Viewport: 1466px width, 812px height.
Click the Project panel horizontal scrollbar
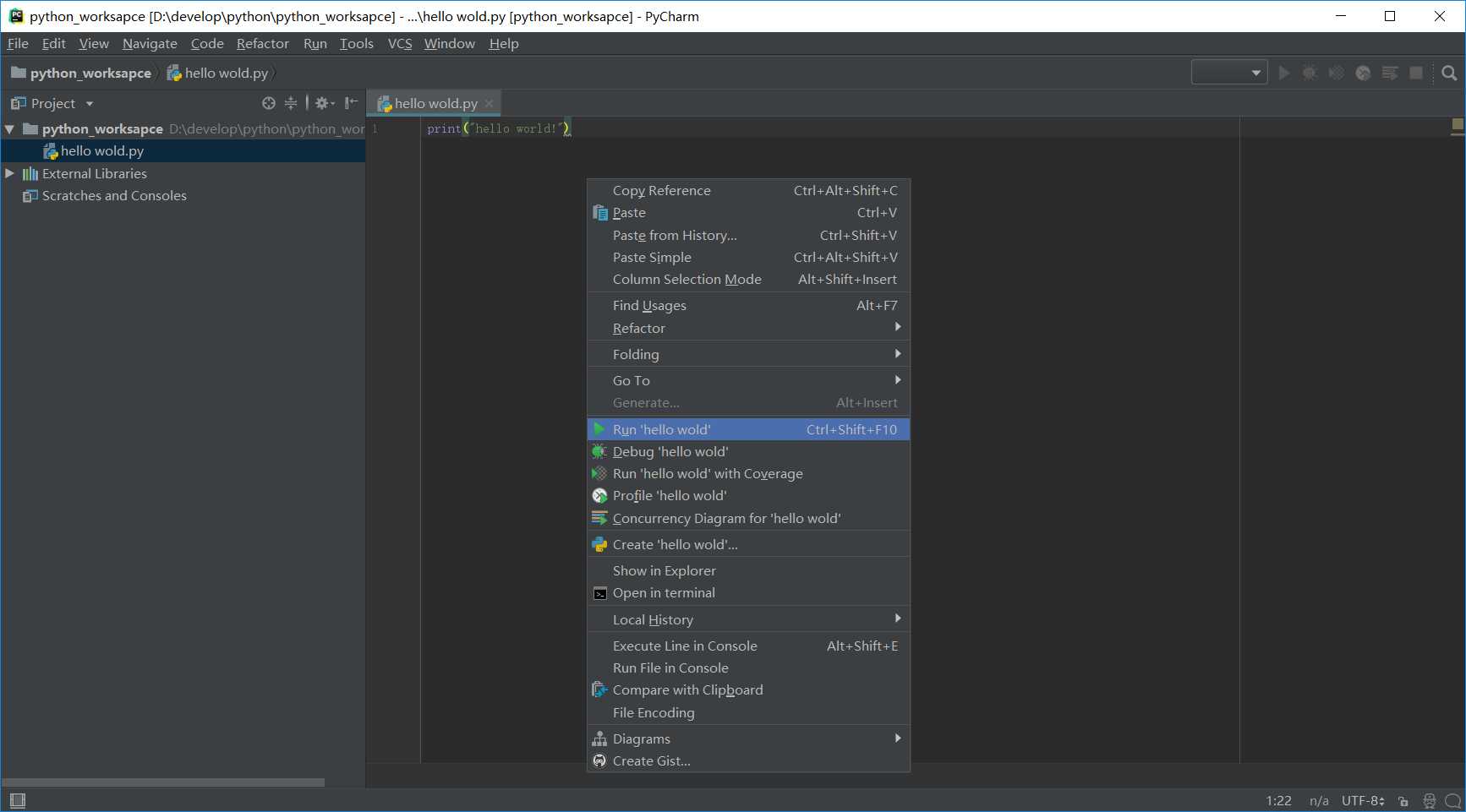coord(163,782)
